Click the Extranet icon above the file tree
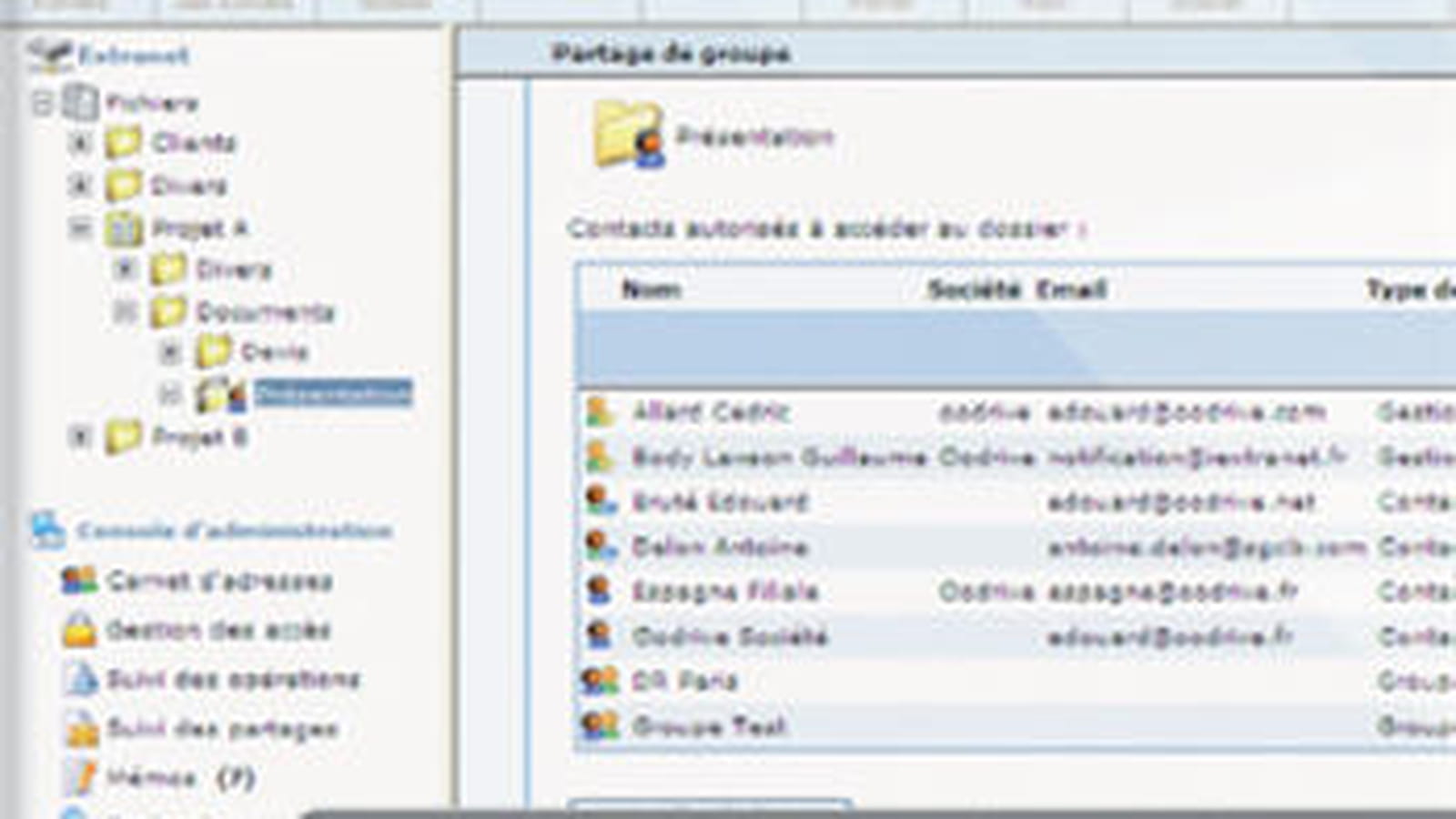 click(50, 55)
